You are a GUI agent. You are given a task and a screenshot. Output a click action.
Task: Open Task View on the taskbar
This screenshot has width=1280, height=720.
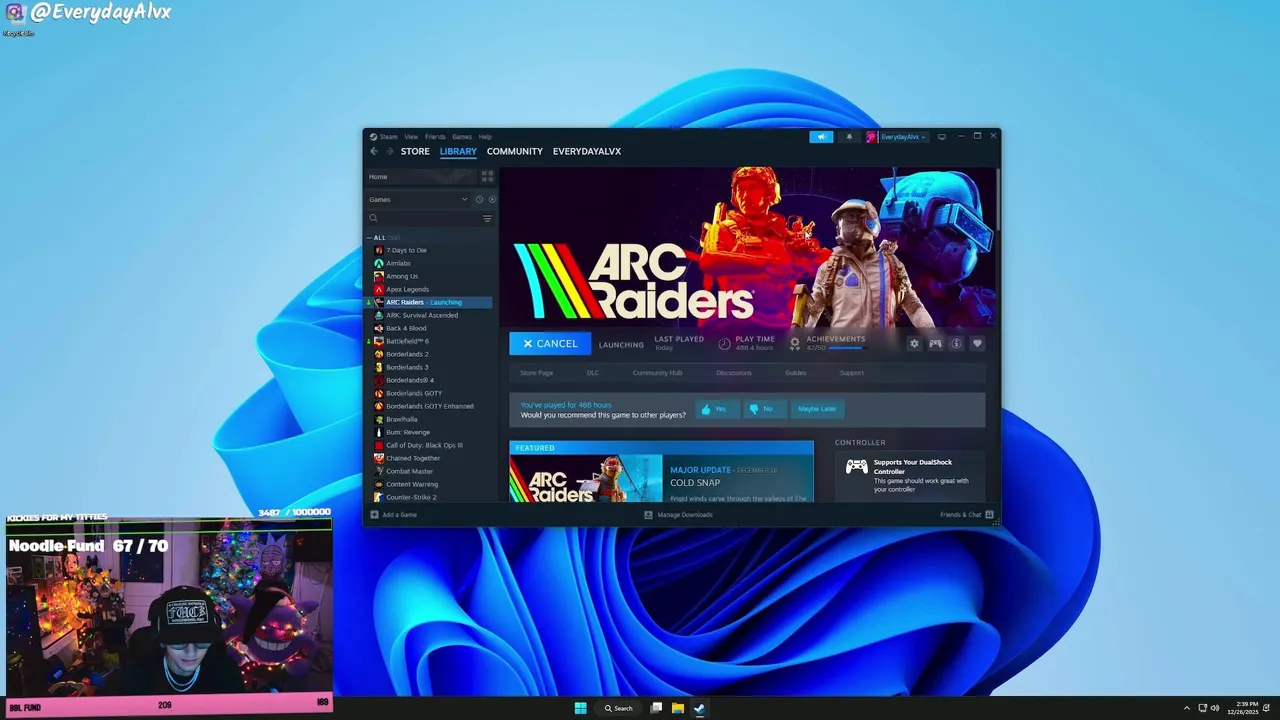656,708
